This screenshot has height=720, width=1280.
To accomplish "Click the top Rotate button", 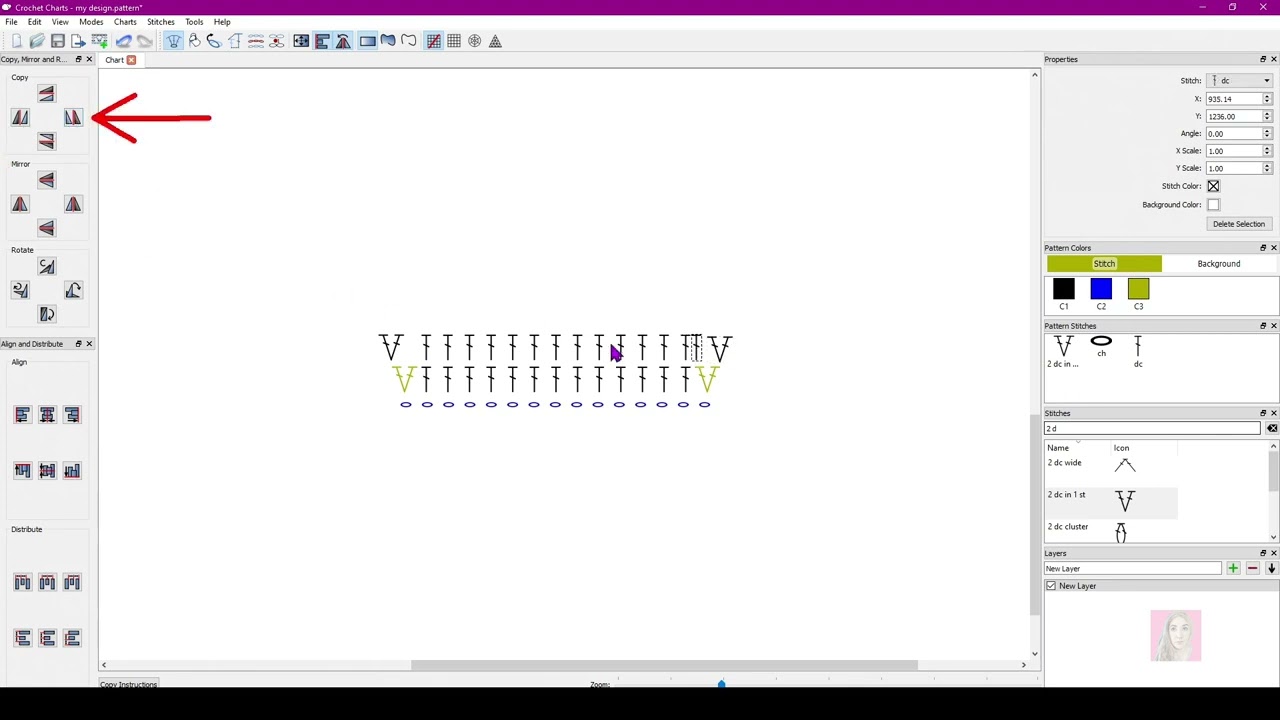I will [46, 266].
